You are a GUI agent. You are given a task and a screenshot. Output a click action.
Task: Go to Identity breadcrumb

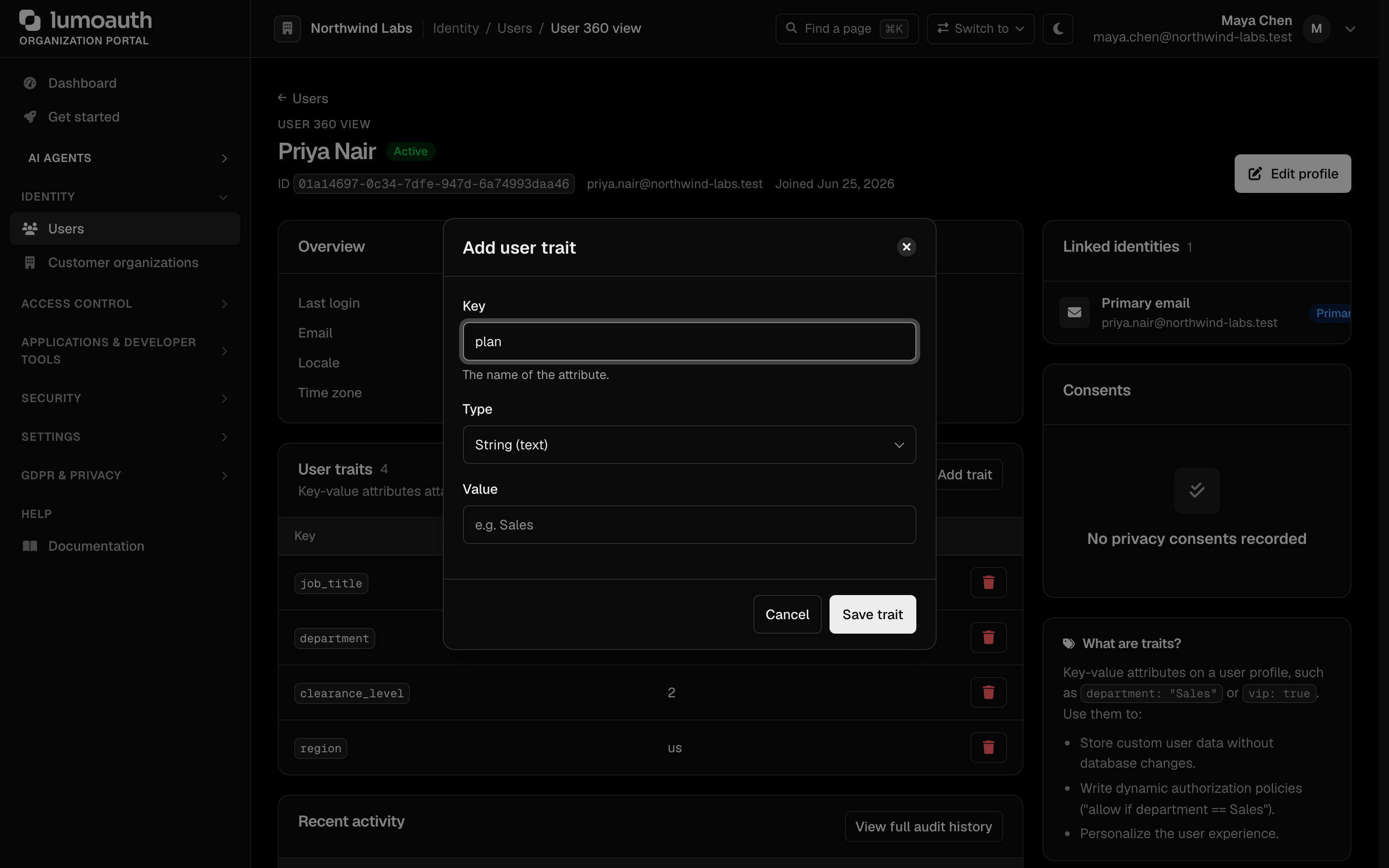(x=455, y=28)
